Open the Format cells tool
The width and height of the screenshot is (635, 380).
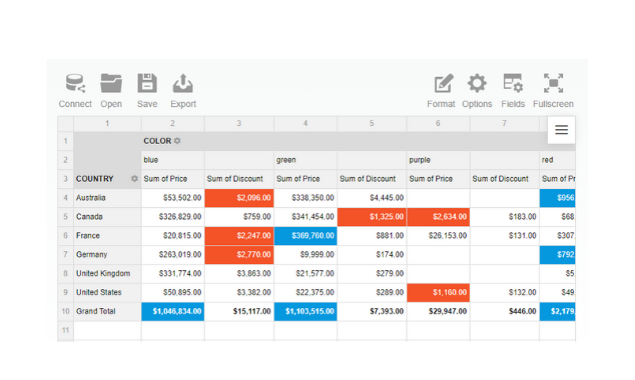click(441, 91)
